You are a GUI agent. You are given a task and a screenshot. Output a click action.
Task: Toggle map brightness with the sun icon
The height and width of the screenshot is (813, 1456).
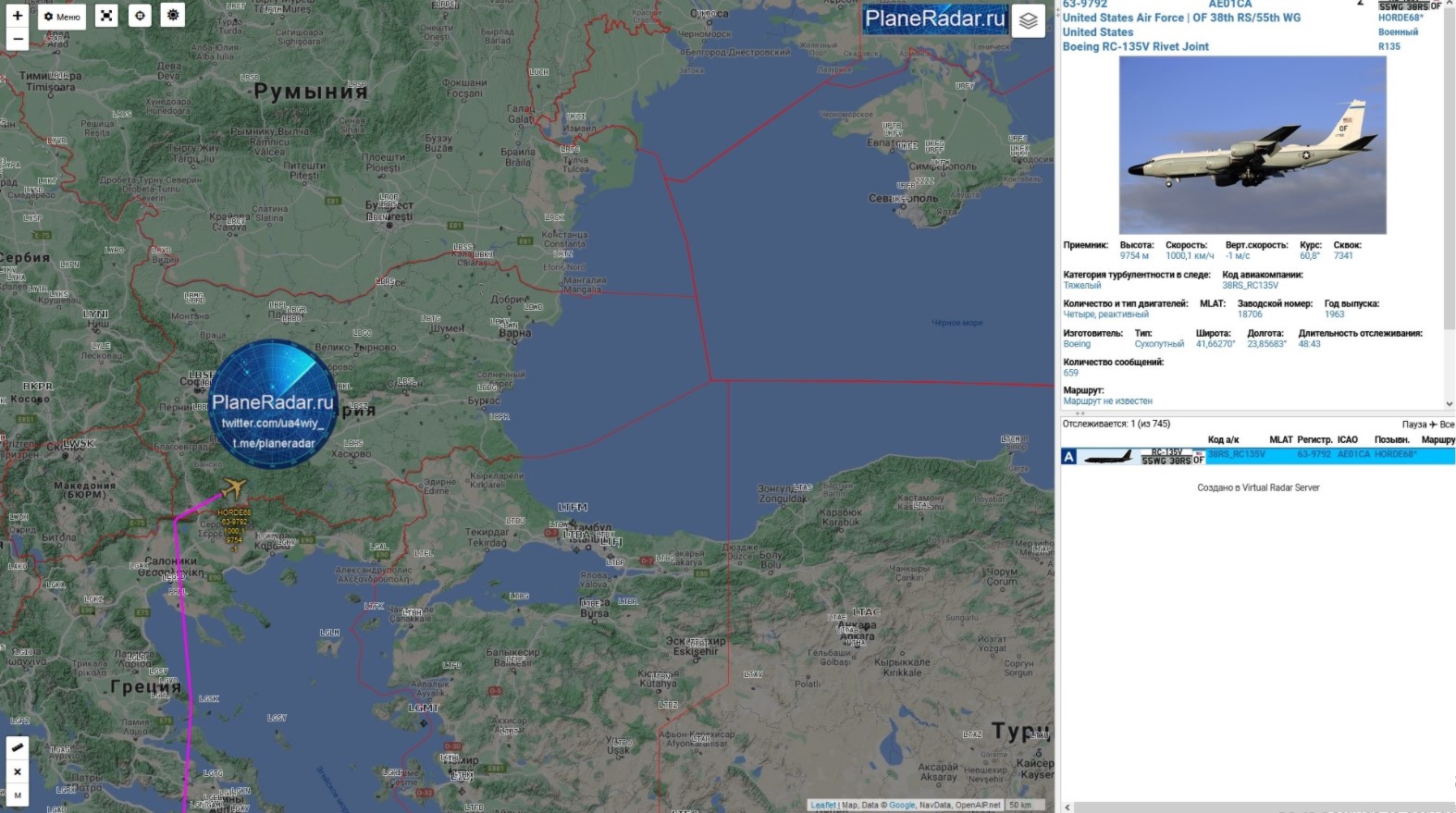coord(173,16)
